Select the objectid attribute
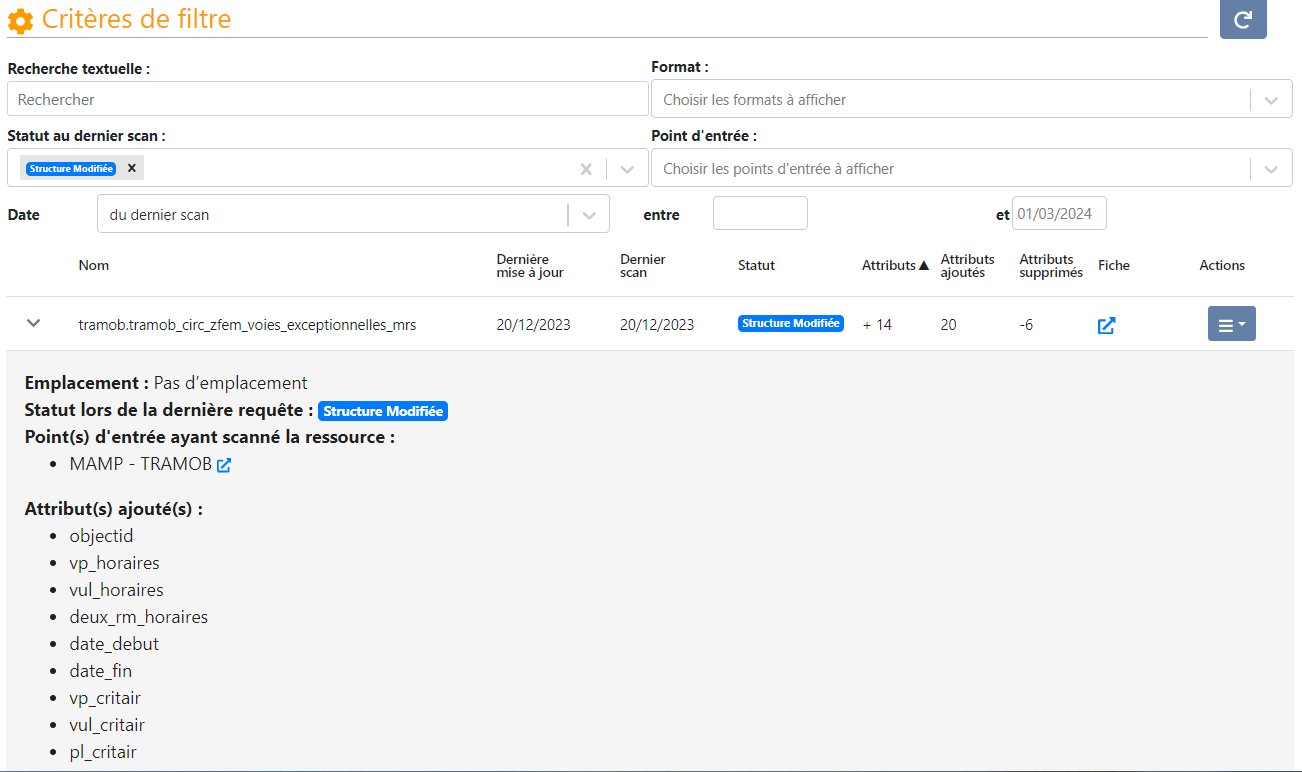Viewport: 1302px width, 772px height. click(101, 536)
